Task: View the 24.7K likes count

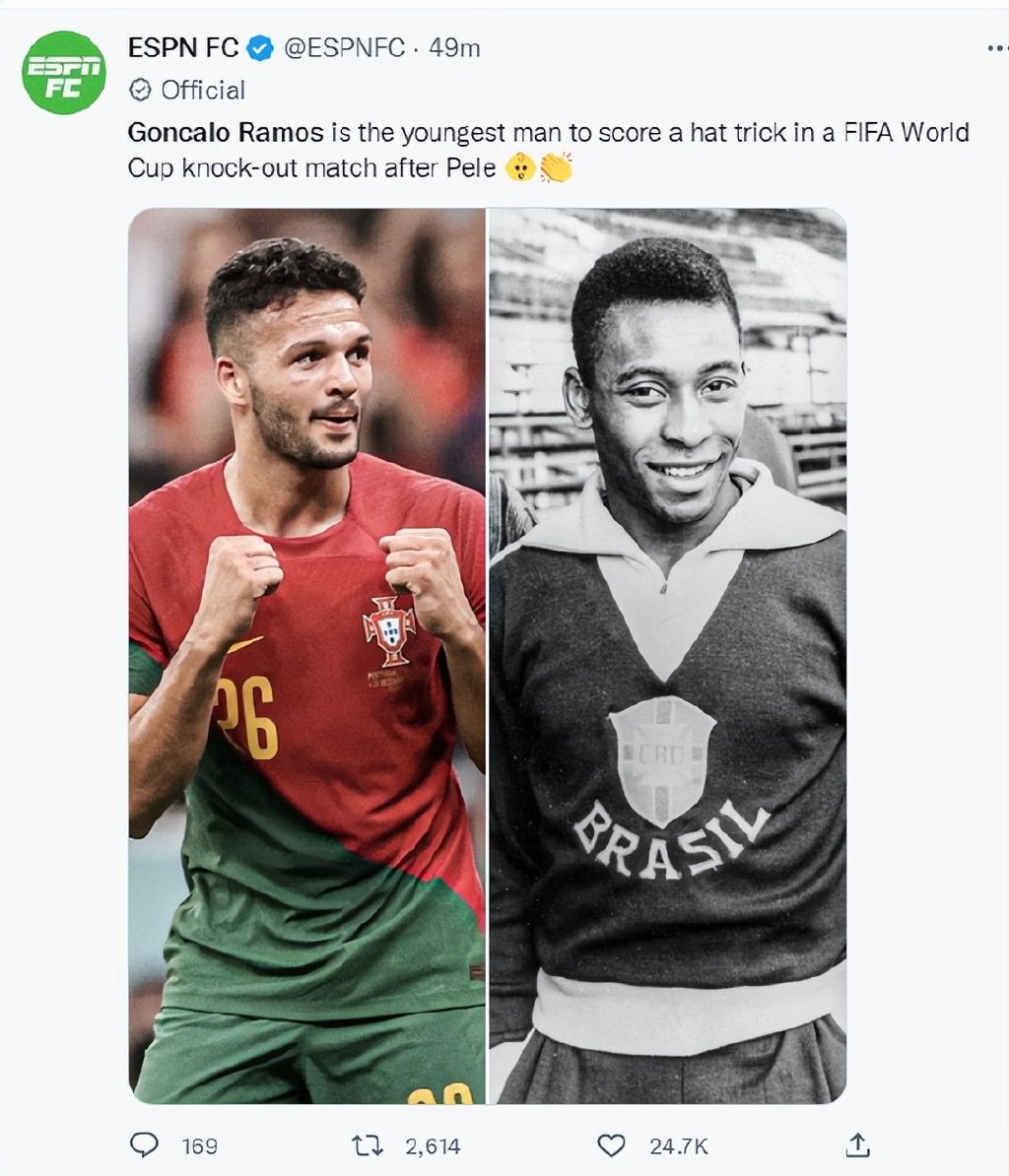Action: (x=679, y=1146)
